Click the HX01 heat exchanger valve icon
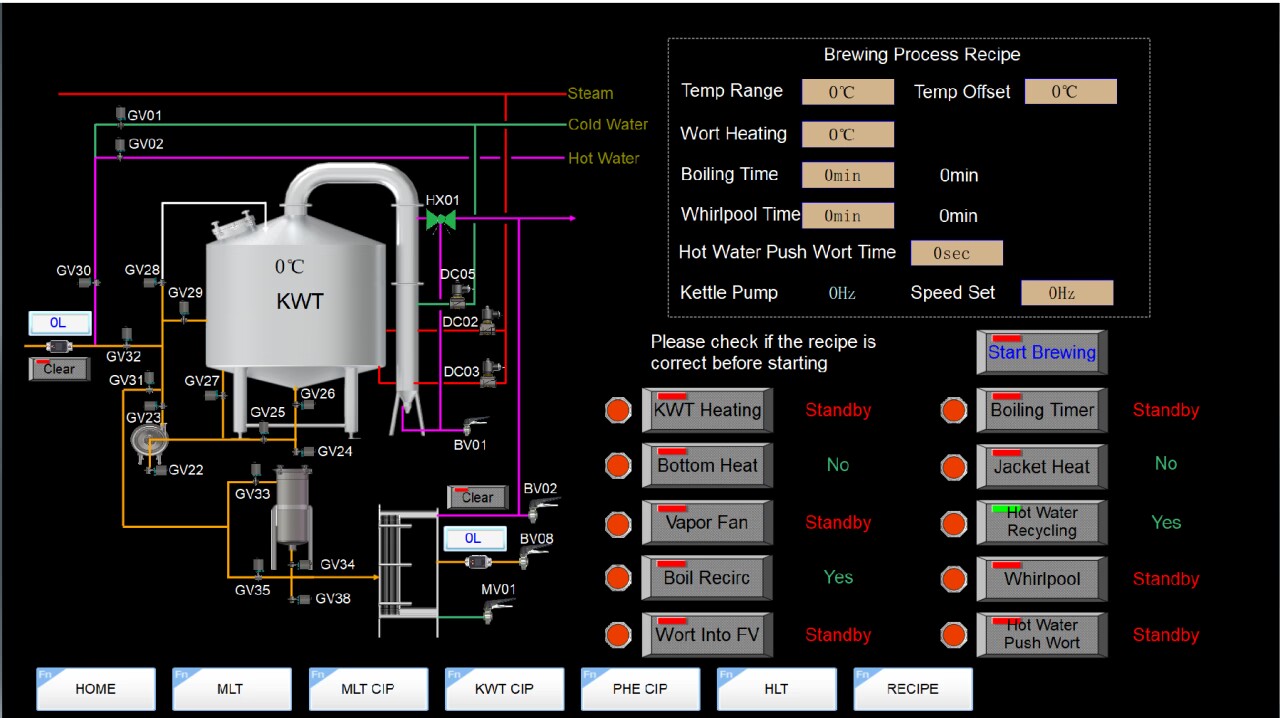 click(440, 218)
